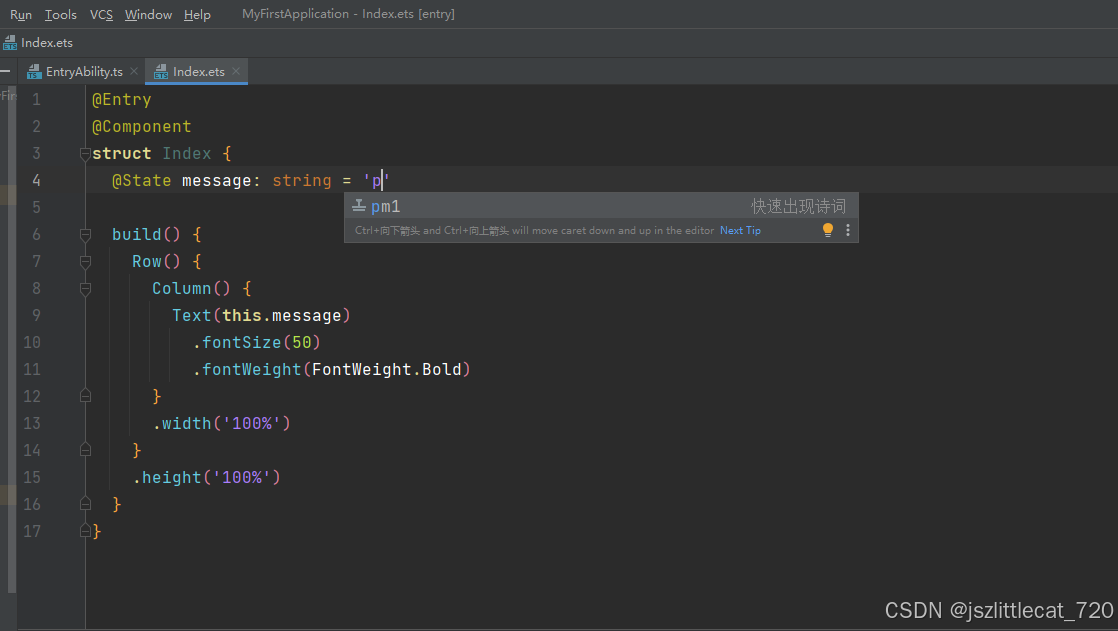The height and width of the screenshot is (631, 1118).
Task: Click the Next Tip link
Action: coord(740,230)
